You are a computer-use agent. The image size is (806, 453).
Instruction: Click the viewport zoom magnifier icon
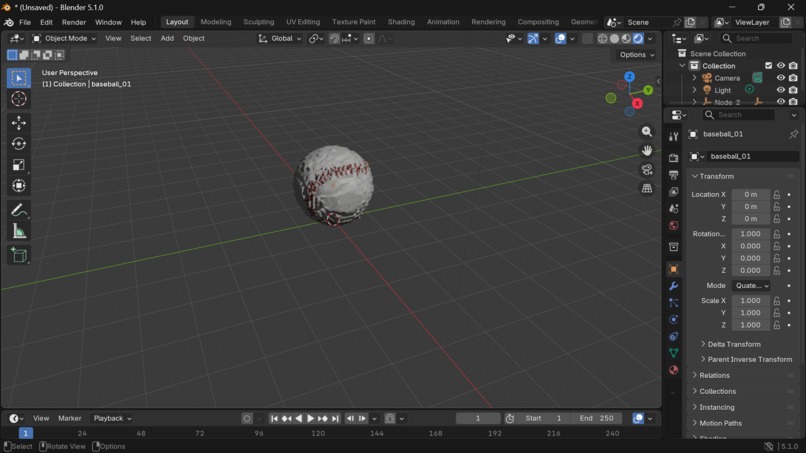click(647, 132)
